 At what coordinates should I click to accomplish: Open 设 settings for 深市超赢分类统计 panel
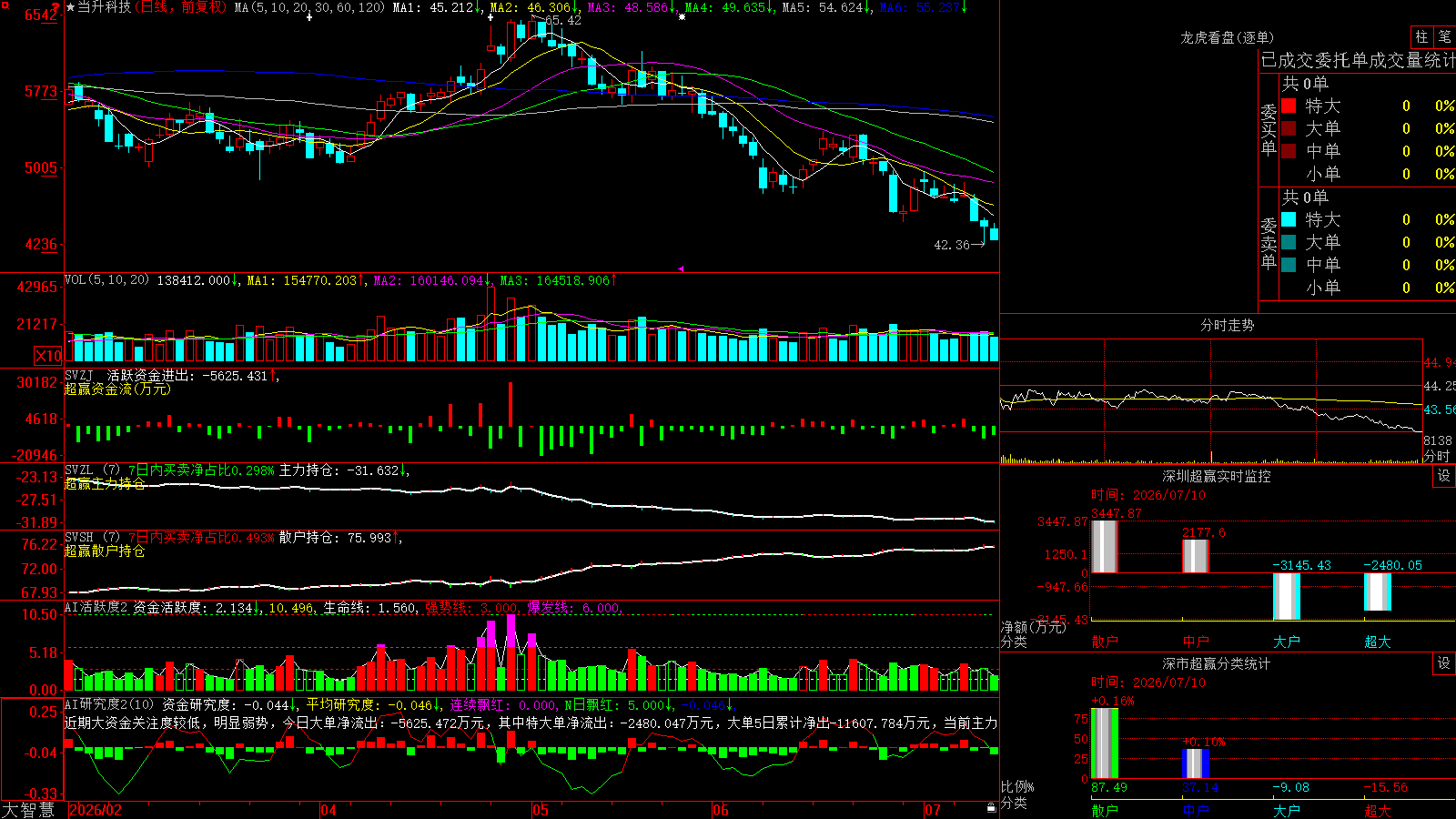[x=1444, y=663]
